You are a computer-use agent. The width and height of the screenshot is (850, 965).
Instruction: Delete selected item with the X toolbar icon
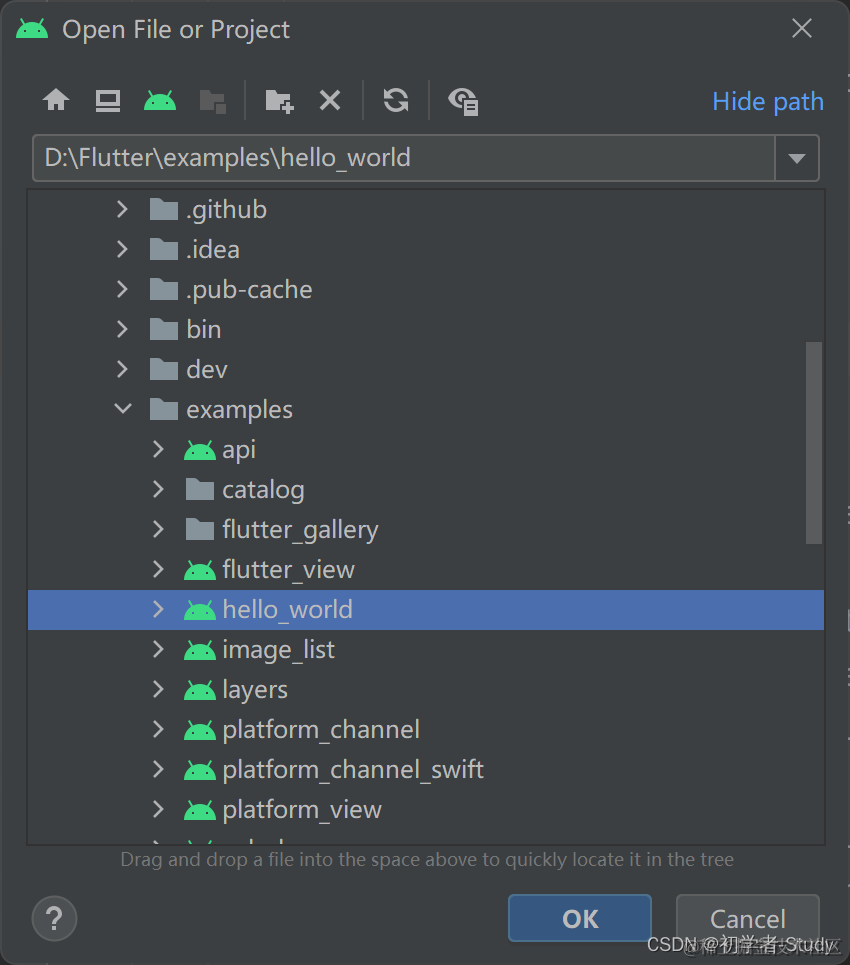(330, 100)
